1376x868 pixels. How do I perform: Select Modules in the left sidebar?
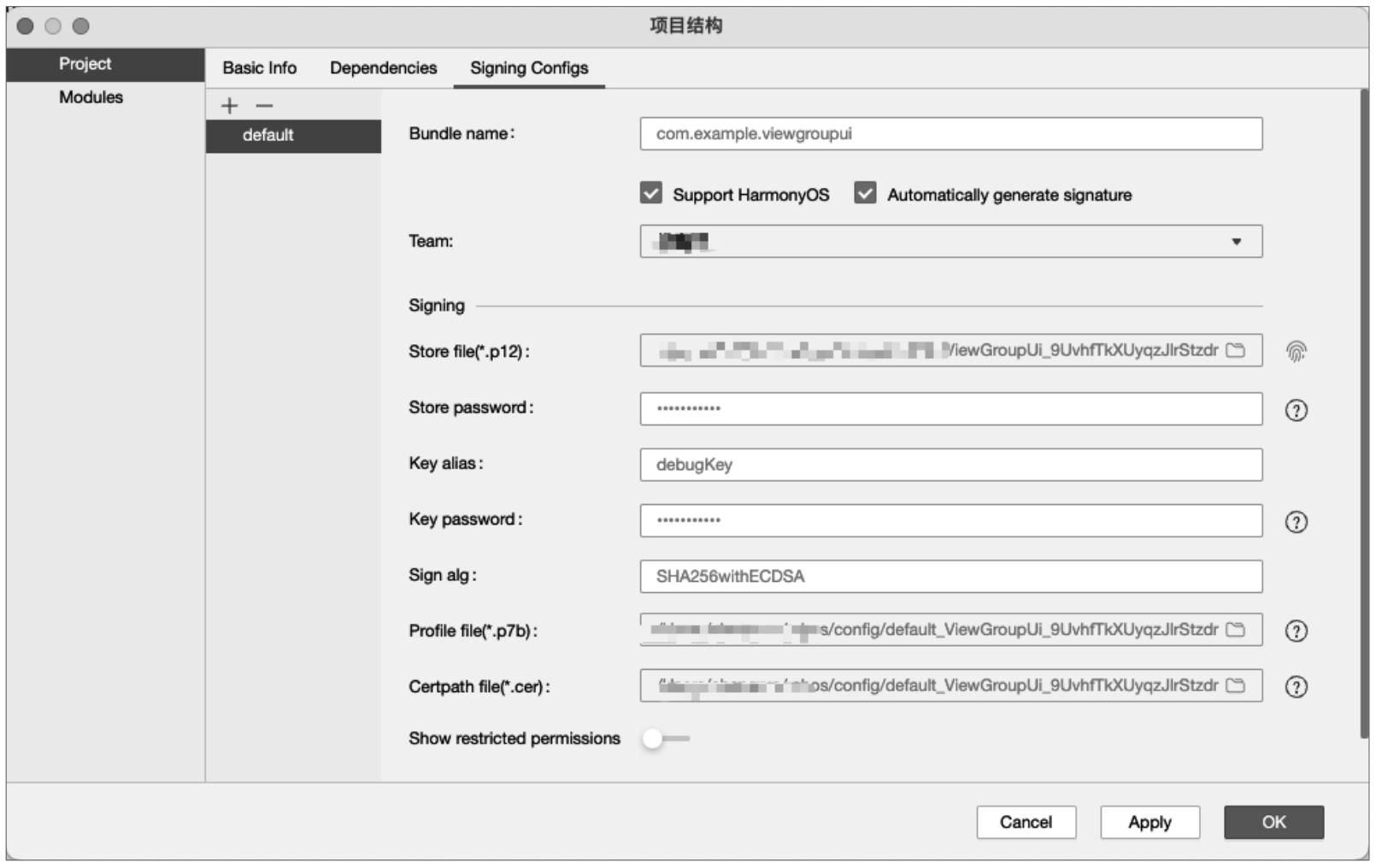tap(91, 97)
